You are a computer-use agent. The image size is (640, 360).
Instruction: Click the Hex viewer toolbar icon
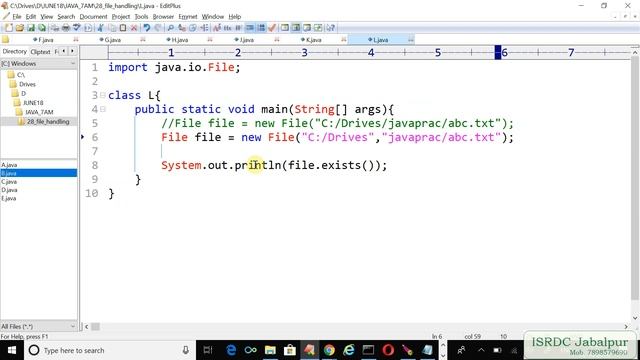(x=227, y=28)
